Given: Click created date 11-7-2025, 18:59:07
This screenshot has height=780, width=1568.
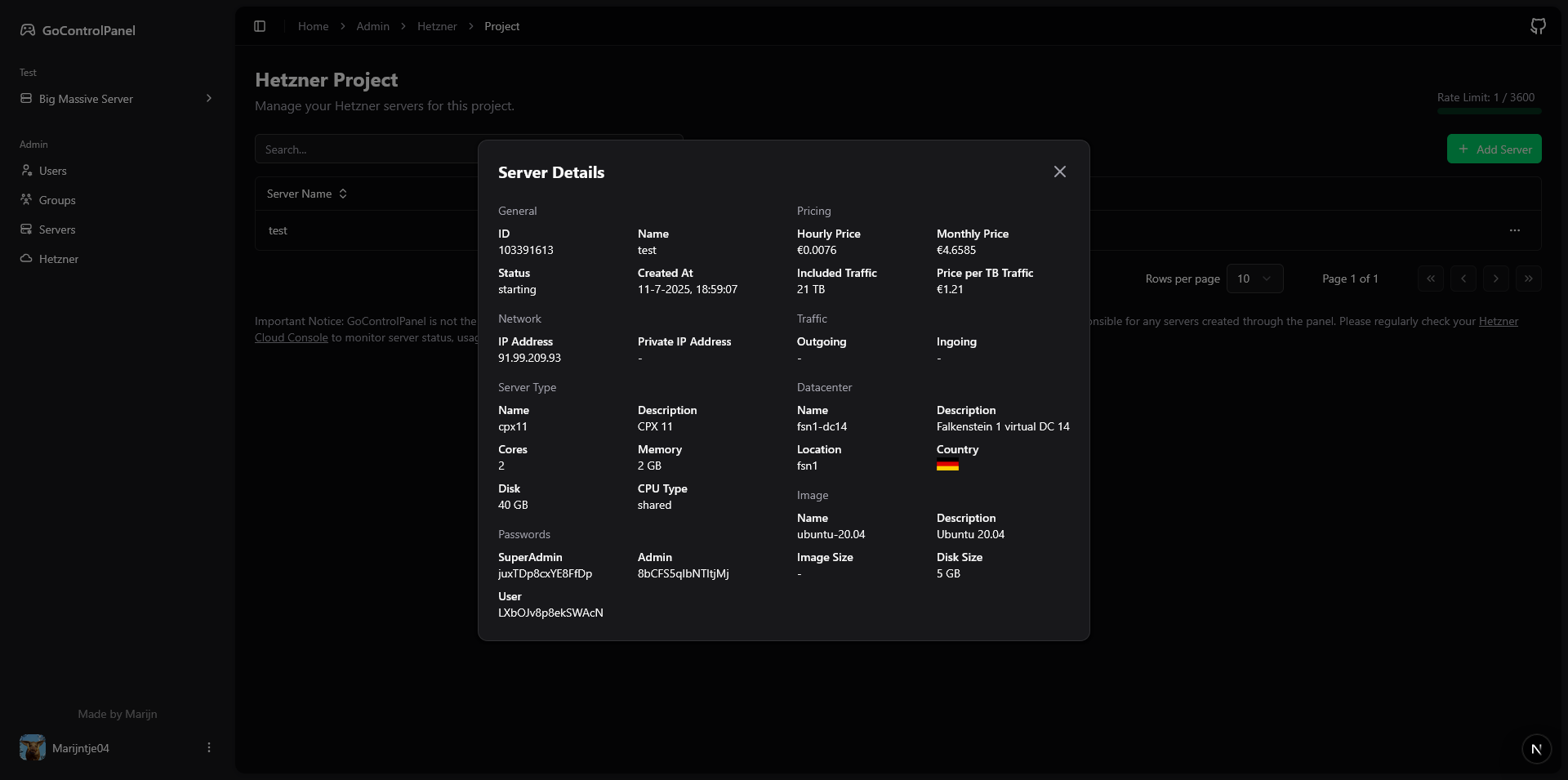Looking at the screenshot, I should (x=688, y=289).
